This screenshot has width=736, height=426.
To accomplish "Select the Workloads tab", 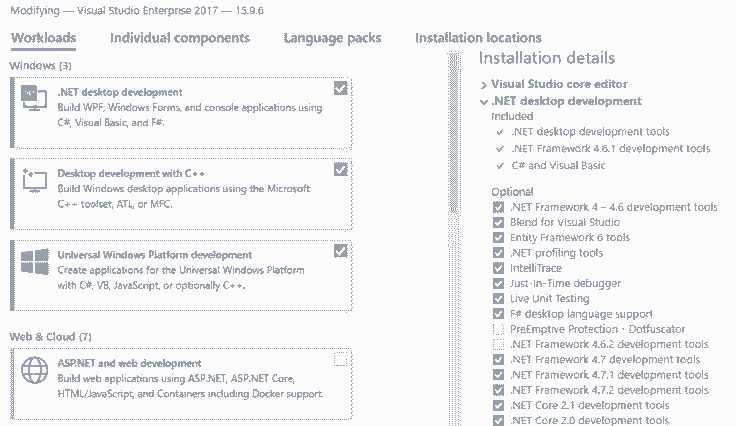I will [x=43, y=38].
